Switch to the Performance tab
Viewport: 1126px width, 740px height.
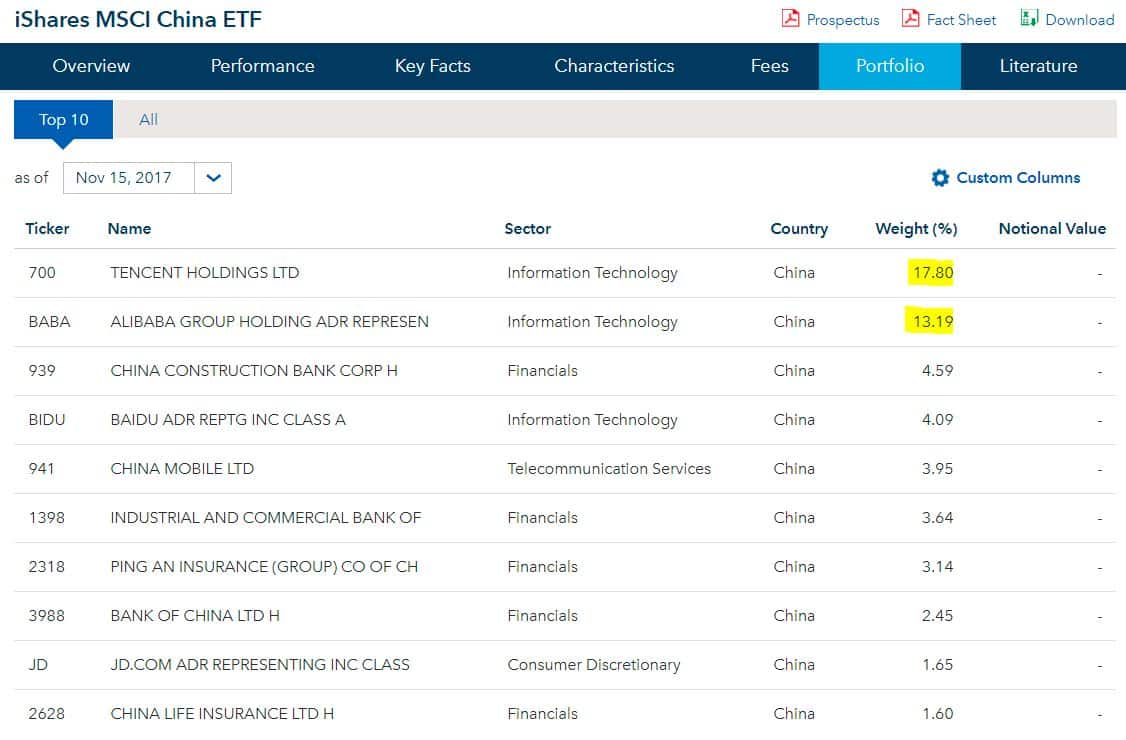click(262, 66)
